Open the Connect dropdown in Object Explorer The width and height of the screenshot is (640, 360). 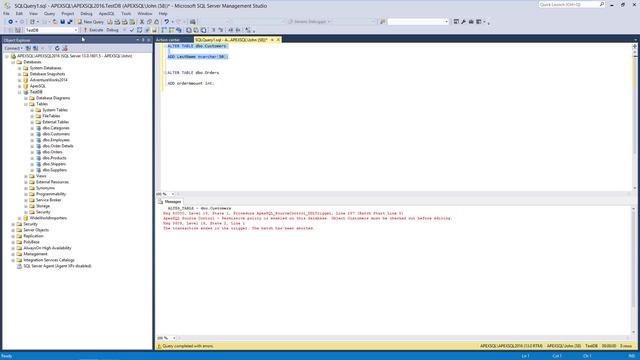point(13,48)
